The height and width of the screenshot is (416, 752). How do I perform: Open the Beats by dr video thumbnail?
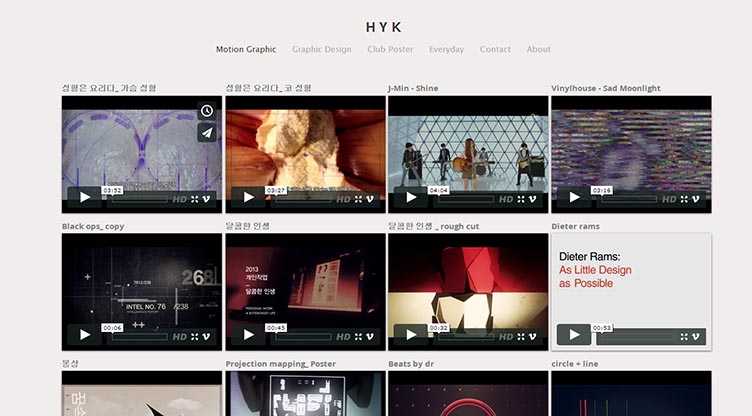[468, 393]
